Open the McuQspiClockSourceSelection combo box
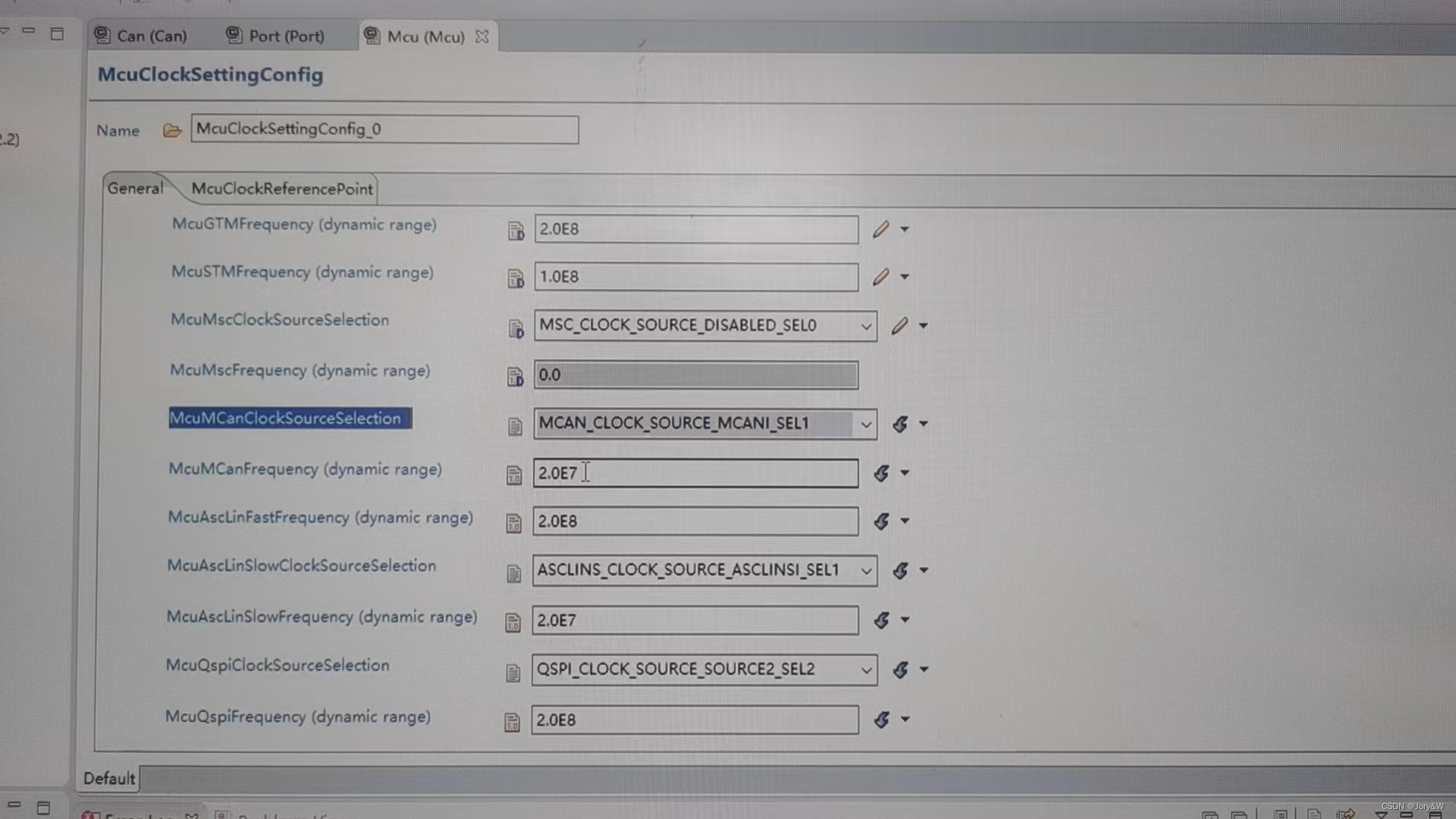 click(x=865, y=670)
